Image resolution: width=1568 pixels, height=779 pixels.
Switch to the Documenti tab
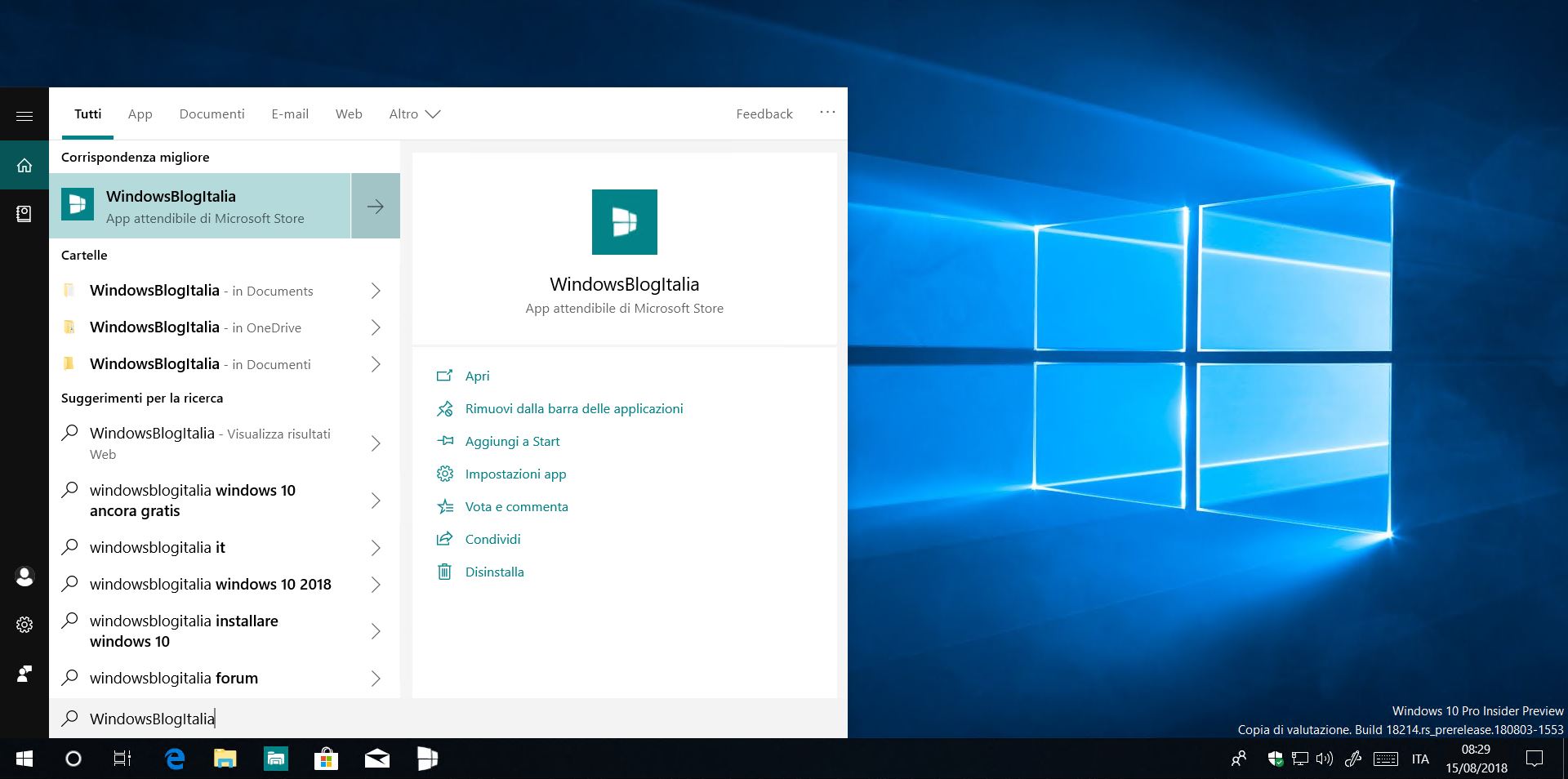212,114
